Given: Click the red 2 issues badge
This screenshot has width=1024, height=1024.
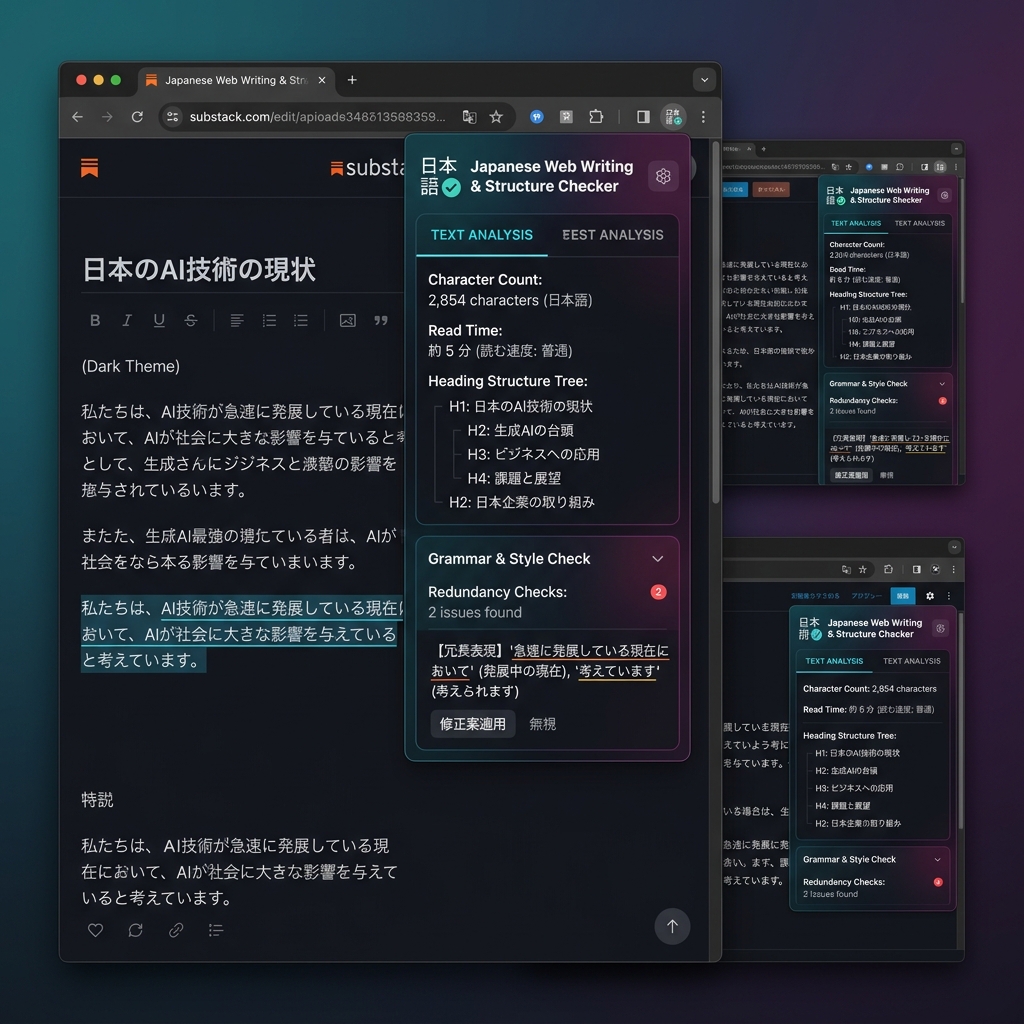Looking at the screenshot, I should pos(658,592).
